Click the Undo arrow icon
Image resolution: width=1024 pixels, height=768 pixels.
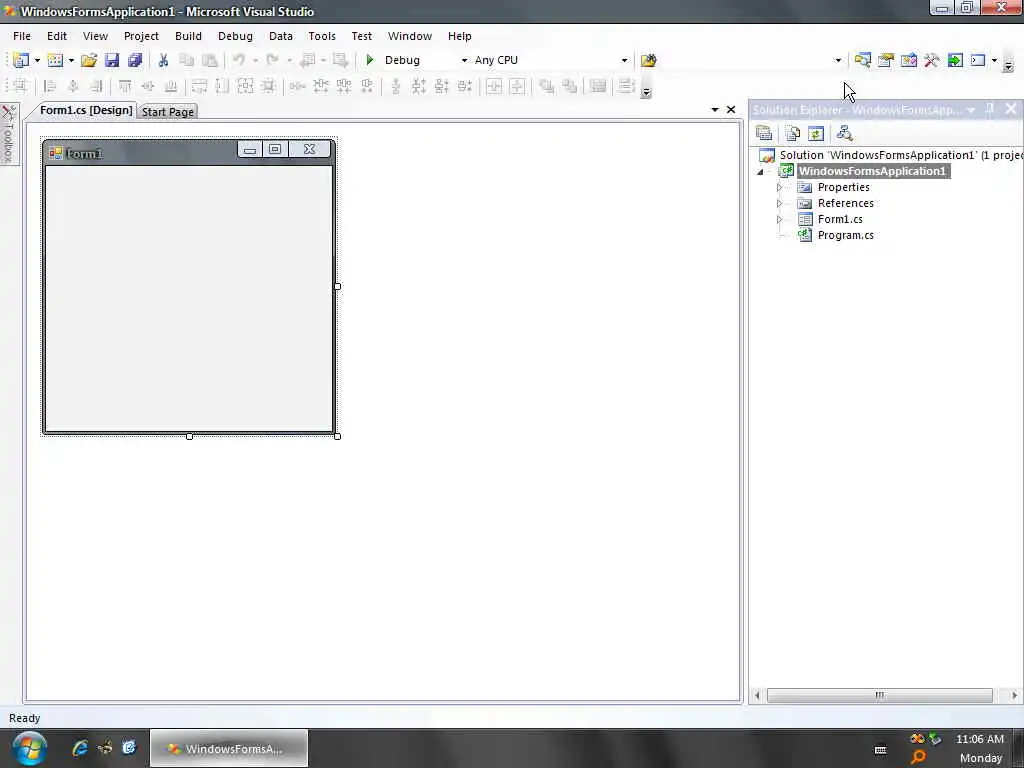click(x=239, y=60)
